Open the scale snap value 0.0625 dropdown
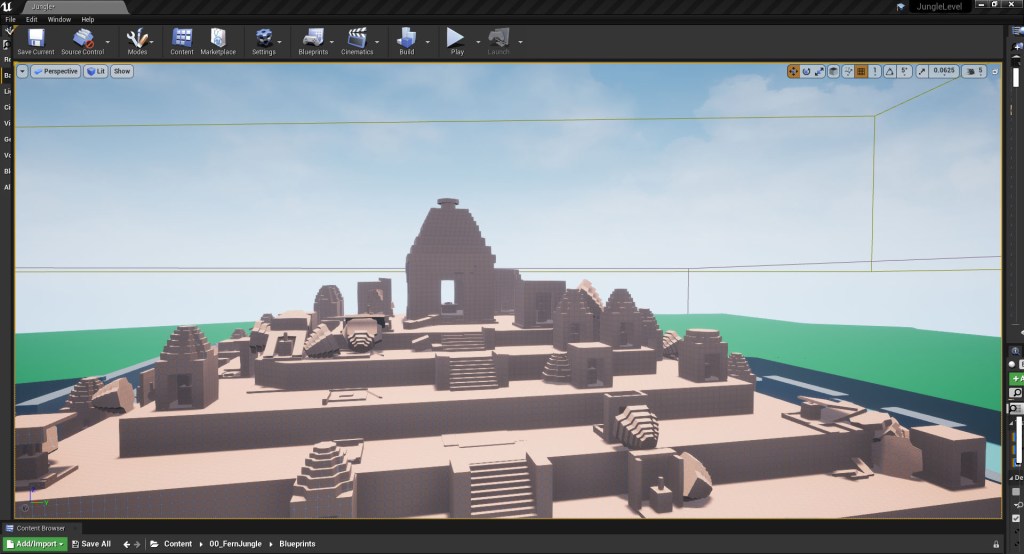This screenshot has height=554, width=1024. [942, 71]
